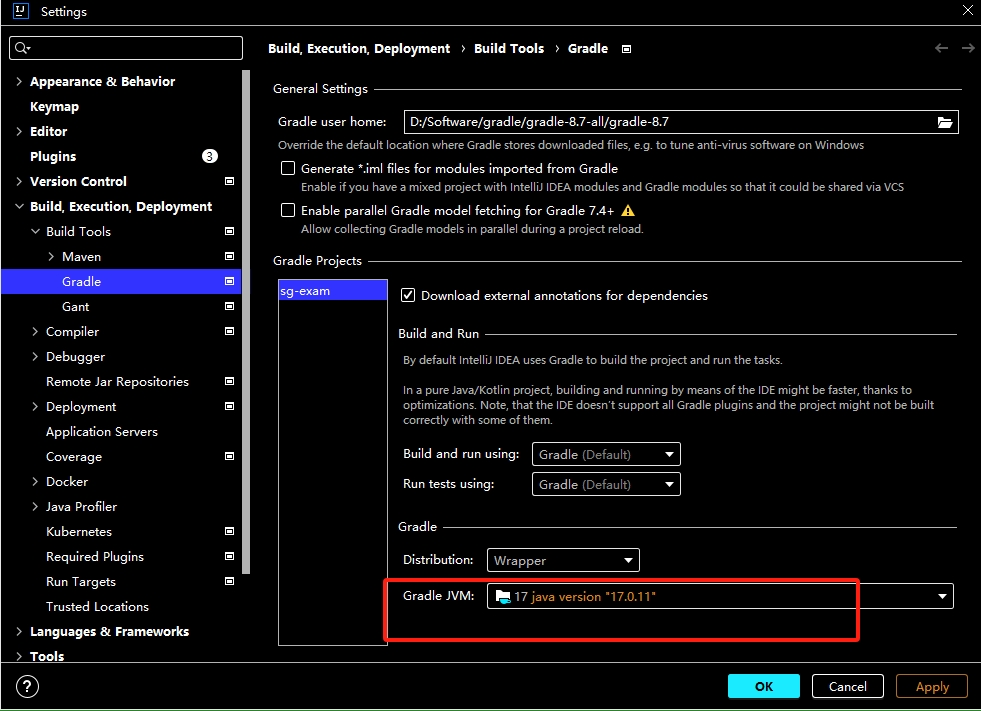Click project icon on Required Plugins row

230,556
